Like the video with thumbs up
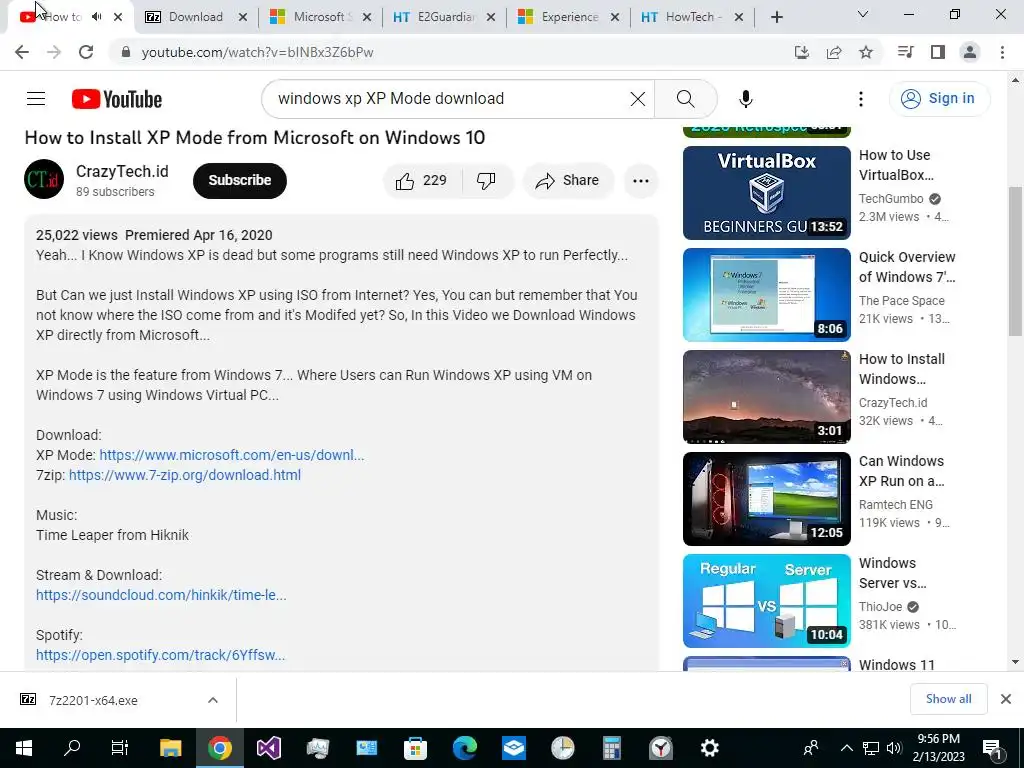This screenshot has width=1024, height=768. click(422, 180)
